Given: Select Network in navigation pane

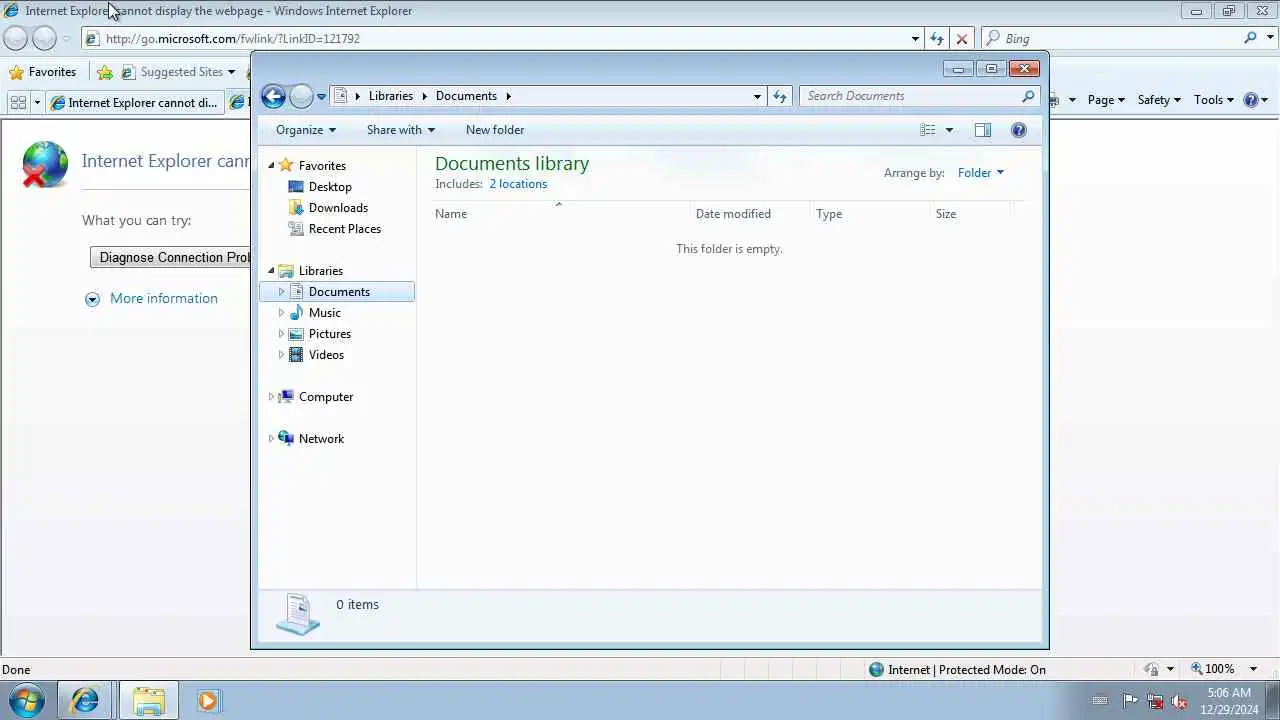Looking at the screenshot, I should [321, 439].
